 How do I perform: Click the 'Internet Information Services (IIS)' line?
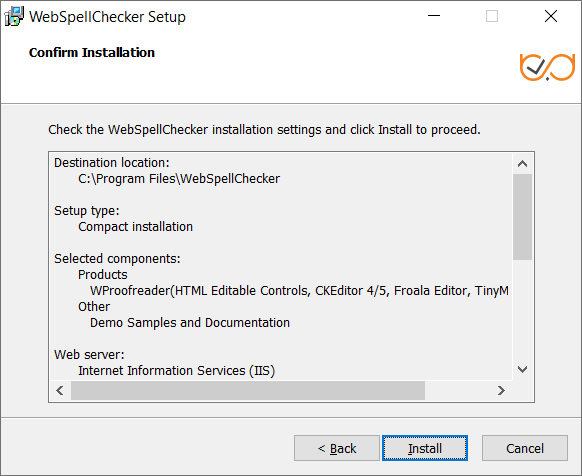tap(176, 371)
